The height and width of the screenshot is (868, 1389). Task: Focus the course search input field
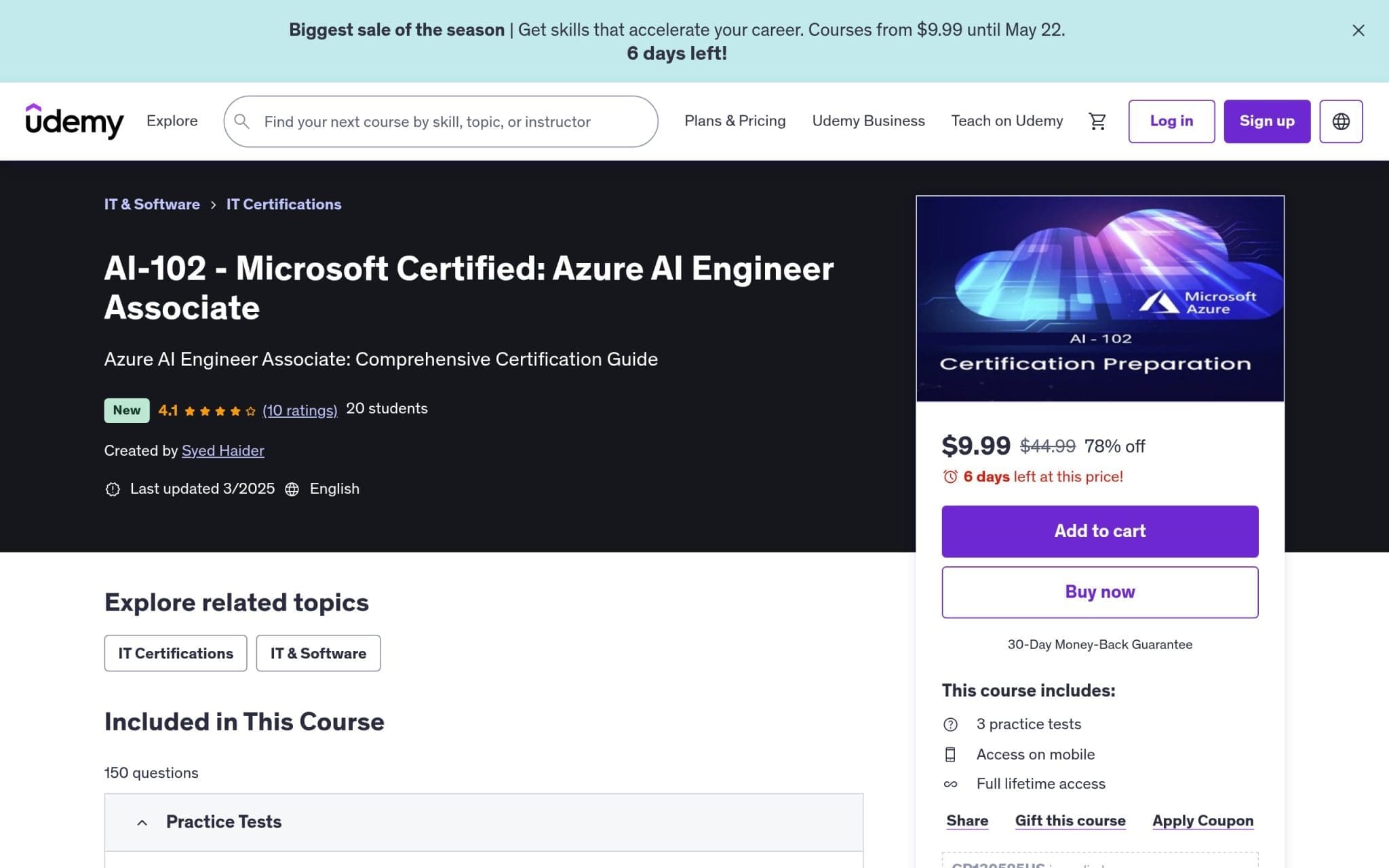pos(441,121)
